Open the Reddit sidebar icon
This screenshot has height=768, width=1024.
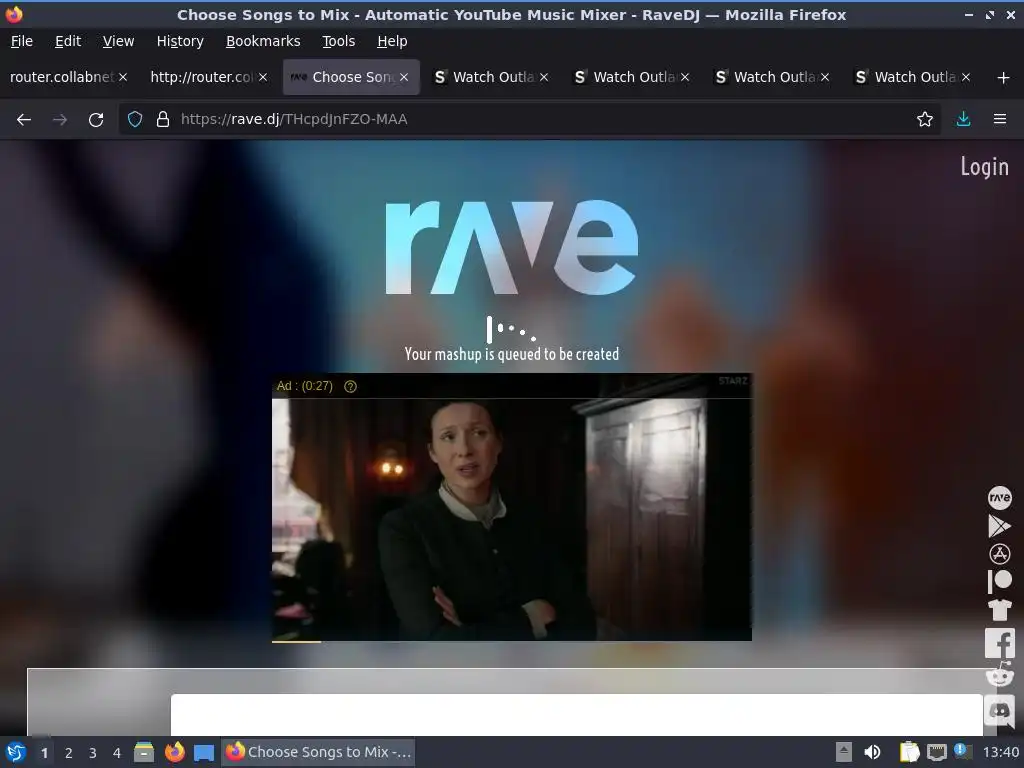(x=1000, y=675)
